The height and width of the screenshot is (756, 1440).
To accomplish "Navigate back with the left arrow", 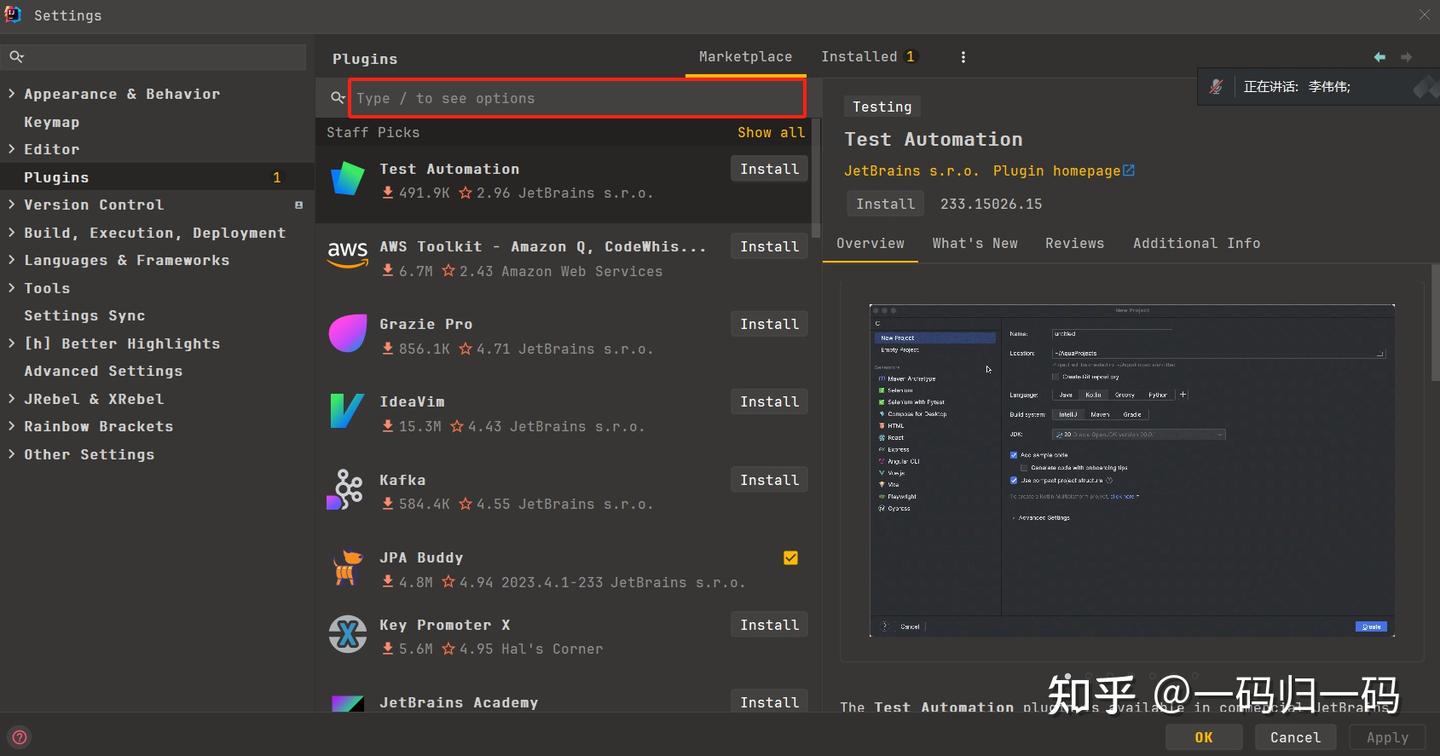I will 1380,57.
